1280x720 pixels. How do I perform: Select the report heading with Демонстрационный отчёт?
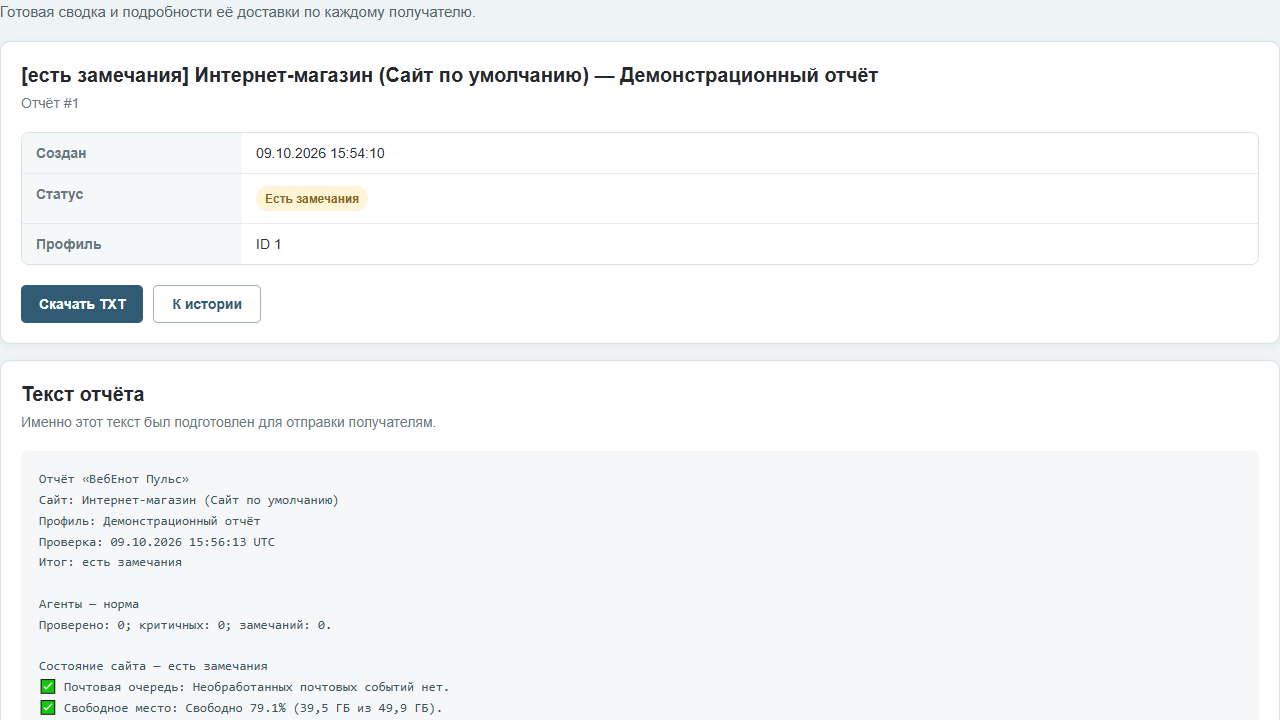tap(450, 75)
